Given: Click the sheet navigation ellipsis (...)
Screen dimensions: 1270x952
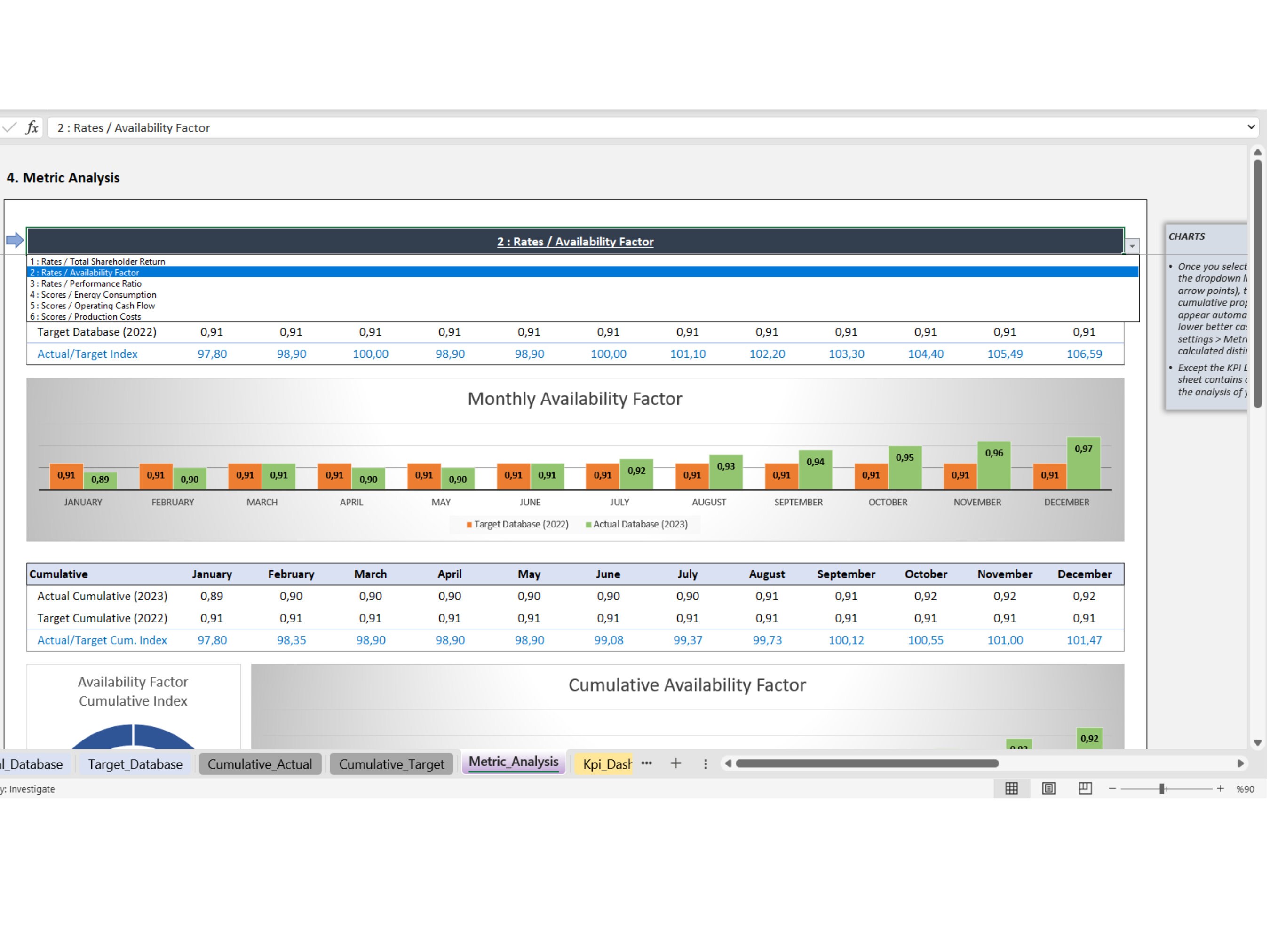Looking at the screenshot, I should (x=646, y=764).
